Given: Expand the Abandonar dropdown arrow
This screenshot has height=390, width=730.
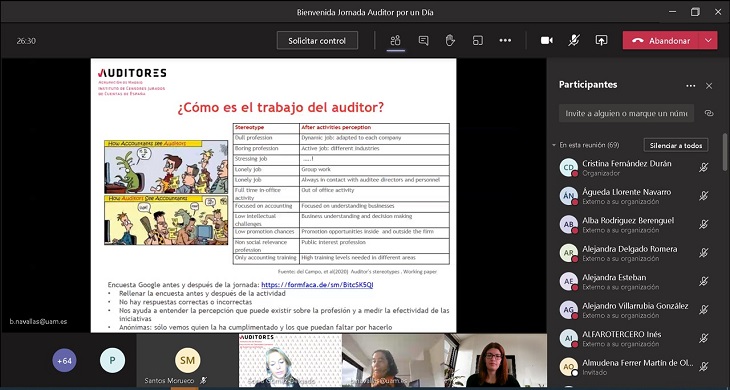Looking at the screenshot, I should pos(708,40).
